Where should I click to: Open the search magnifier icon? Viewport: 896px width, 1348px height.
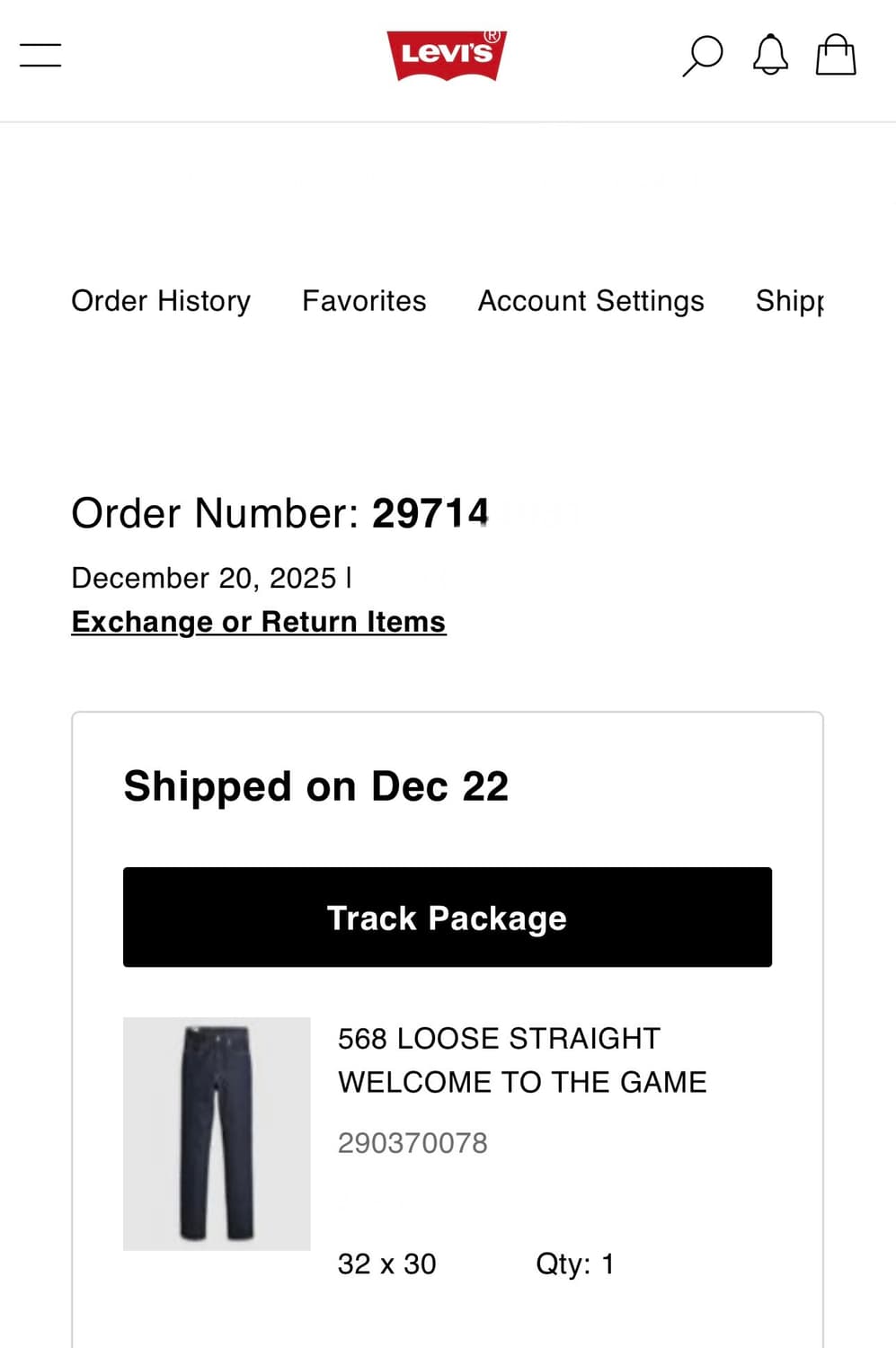(x=702, y=56)
